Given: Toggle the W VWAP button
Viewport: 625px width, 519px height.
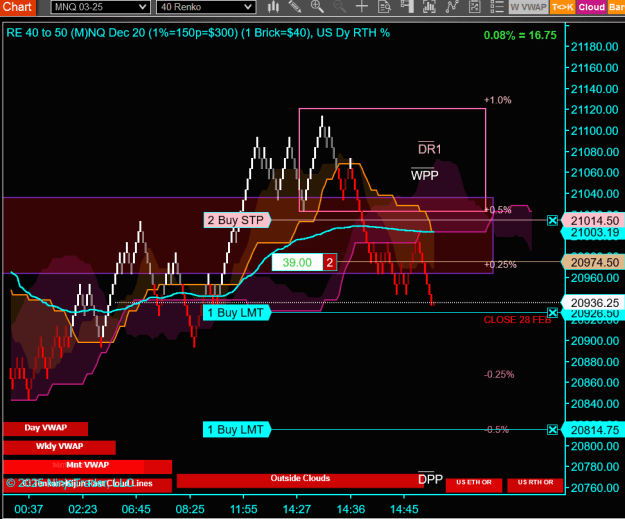Looking at the screenshot, I should (x=529, y=7).
